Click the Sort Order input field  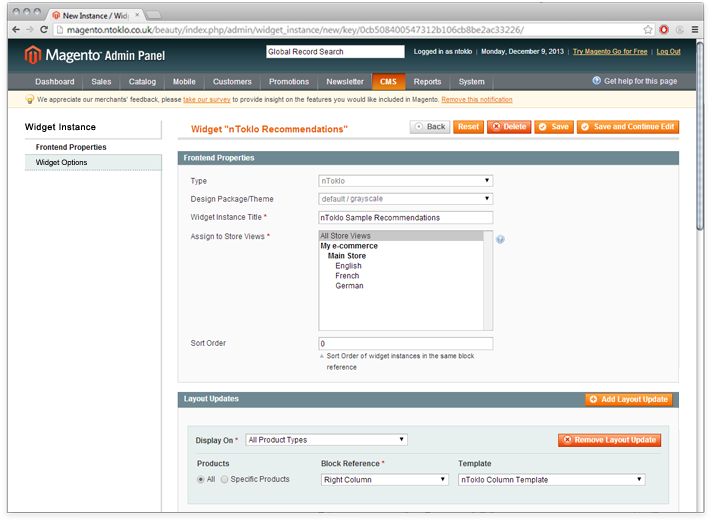(405, 343)
